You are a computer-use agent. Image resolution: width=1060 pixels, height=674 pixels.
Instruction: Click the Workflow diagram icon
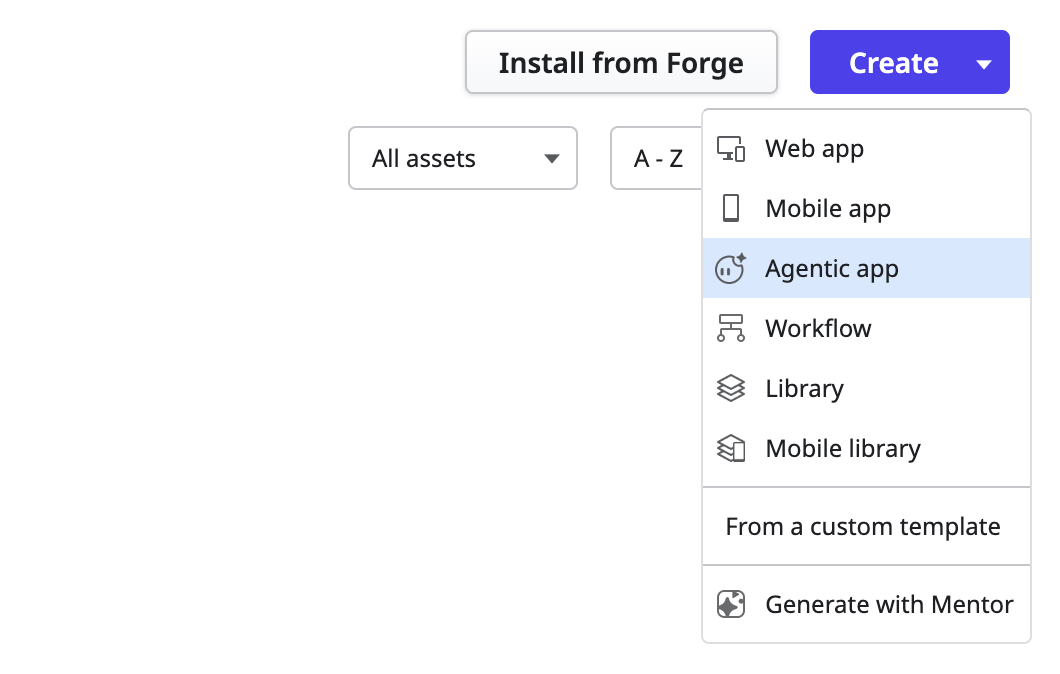(731, 328)
